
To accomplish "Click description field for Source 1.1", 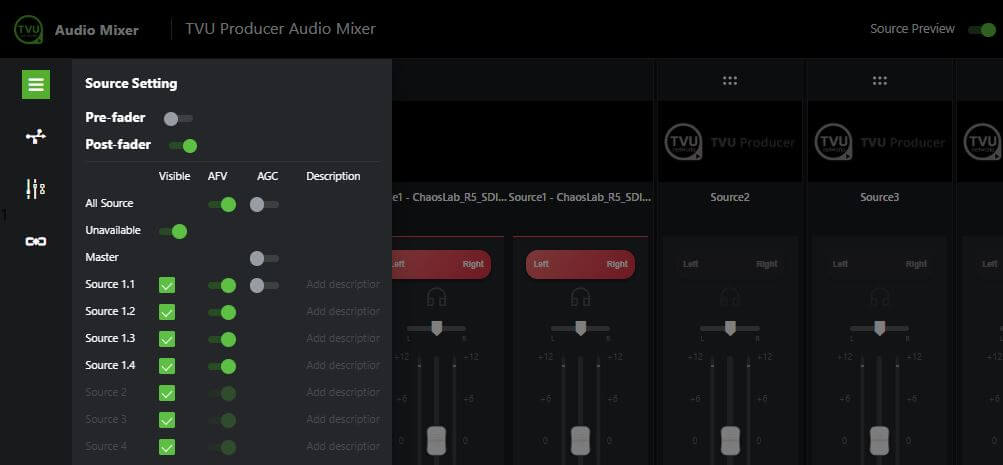I will 343,285.
